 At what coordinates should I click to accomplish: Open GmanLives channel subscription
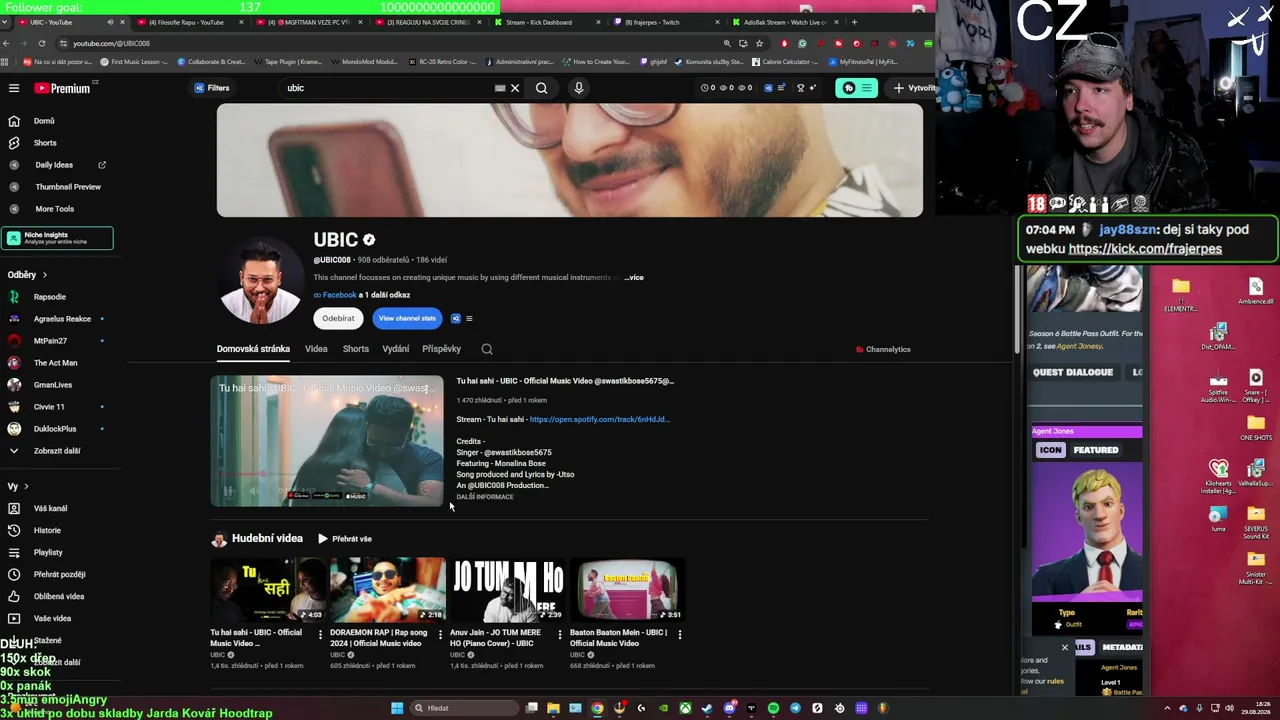coord(52,385)
